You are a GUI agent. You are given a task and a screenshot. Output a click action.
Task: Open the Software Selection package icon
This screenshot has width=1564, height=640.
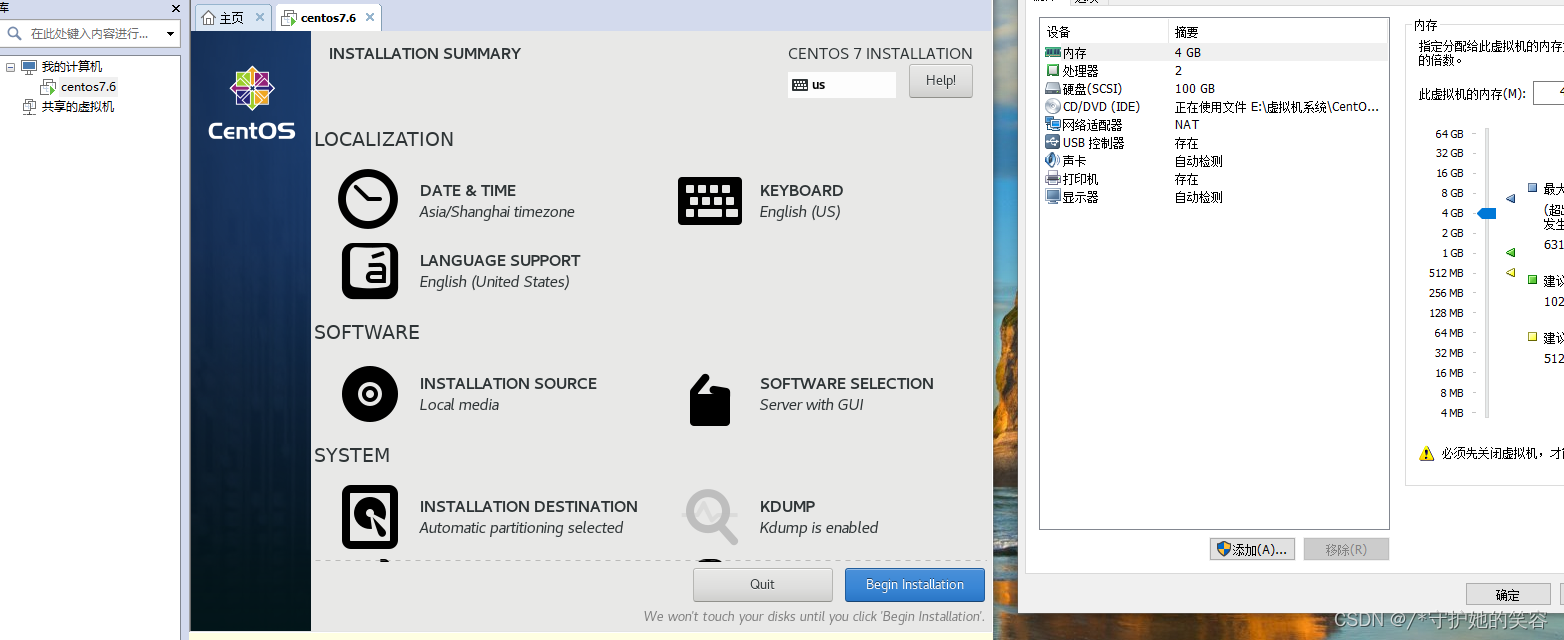tap(710, 400)
